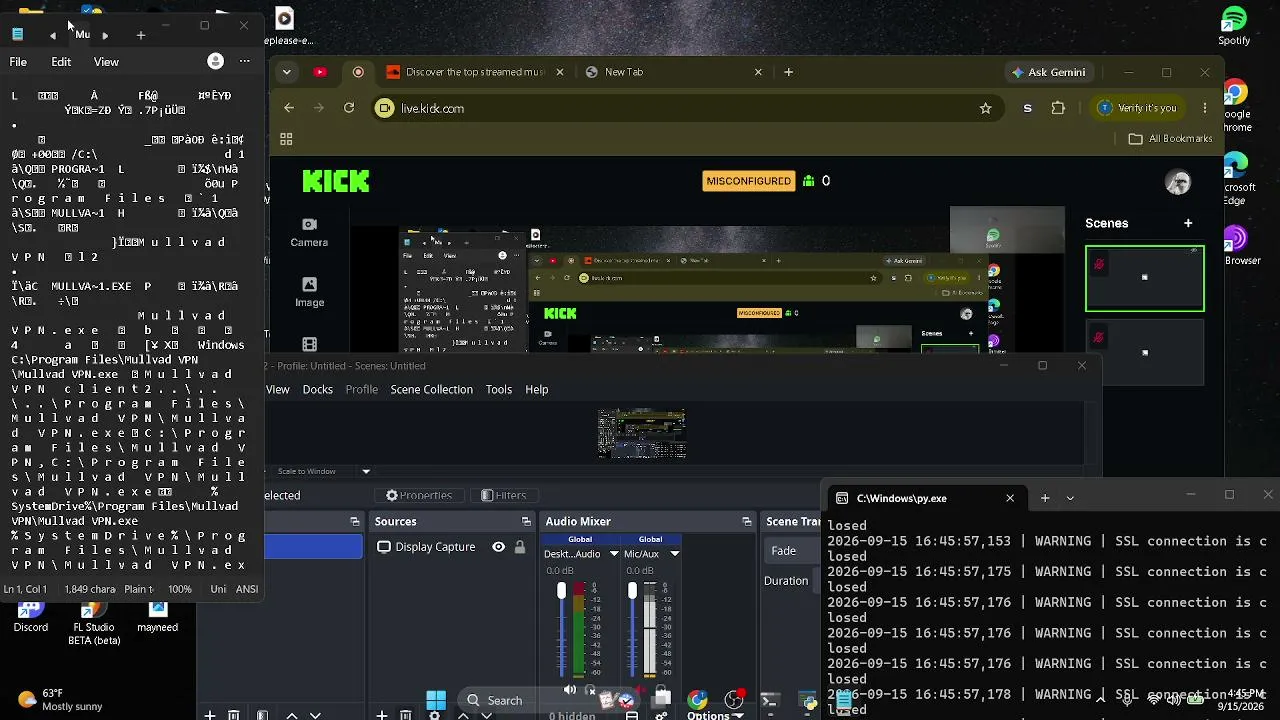Switch to the New Tab tab in Chrome

[x=675, y=72]
